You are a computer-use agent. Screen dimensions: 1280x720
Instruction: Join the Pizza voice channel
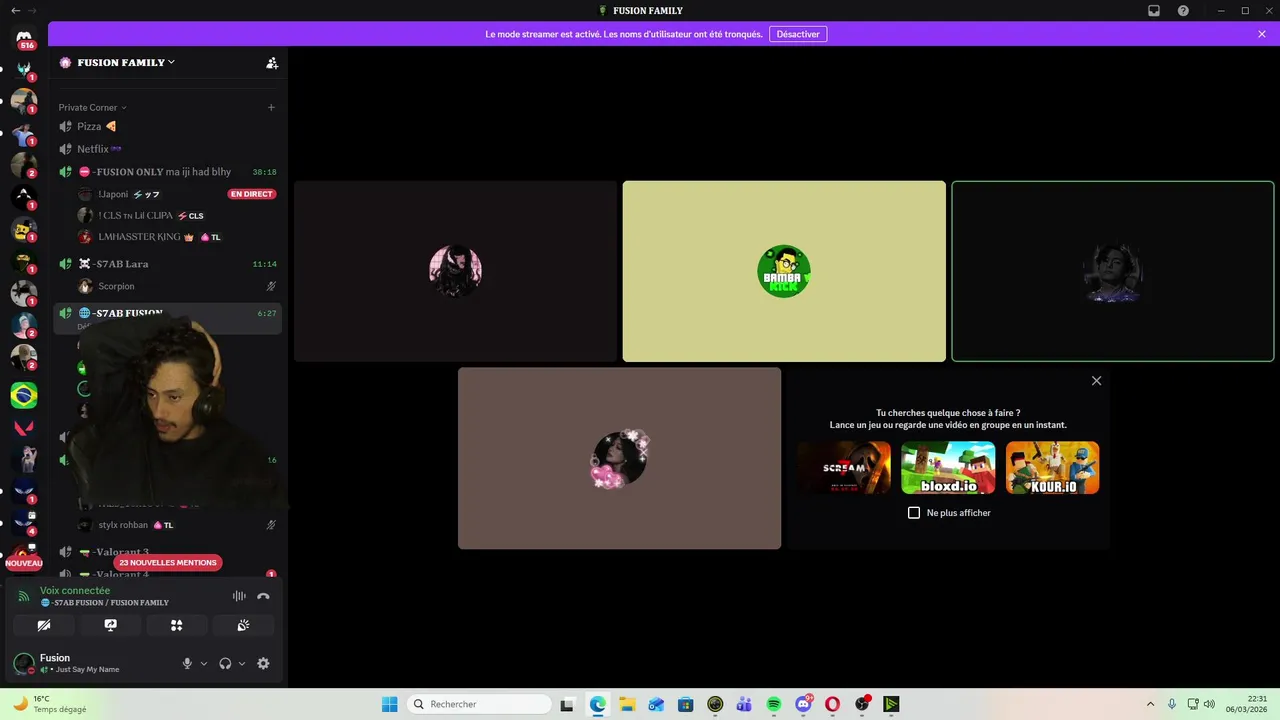pyautogui.click(x=167, y=126)
